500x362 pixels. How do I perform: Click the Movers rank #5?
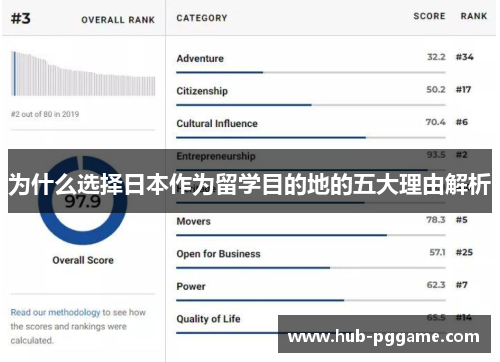[462, 220]
